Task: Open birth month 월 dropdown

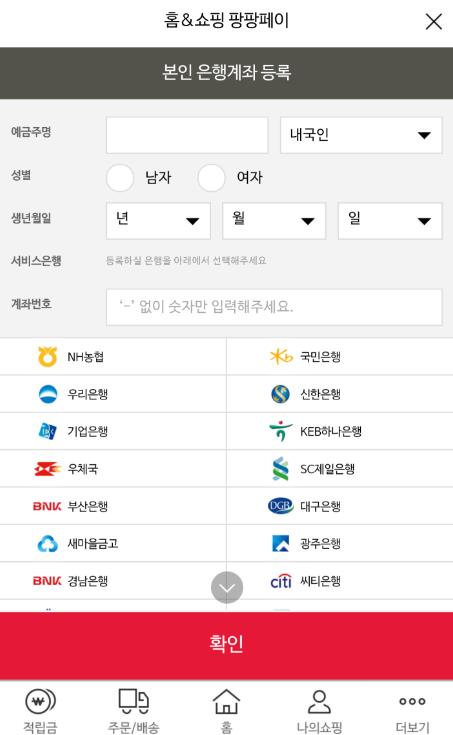Action: [274, 221]
